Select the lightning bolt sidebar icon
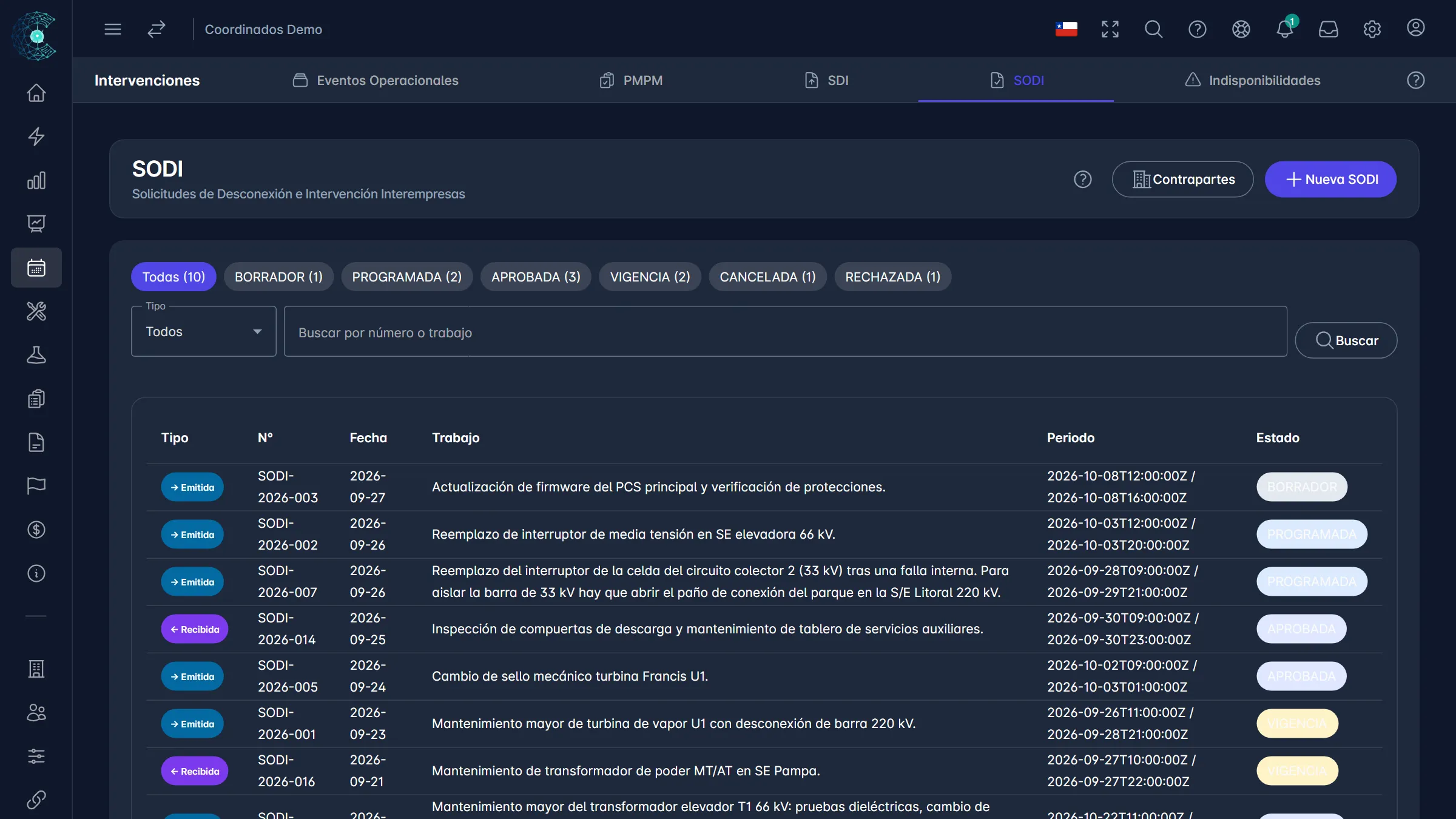This screenshot has width=1456, height=819. point(36,136)
